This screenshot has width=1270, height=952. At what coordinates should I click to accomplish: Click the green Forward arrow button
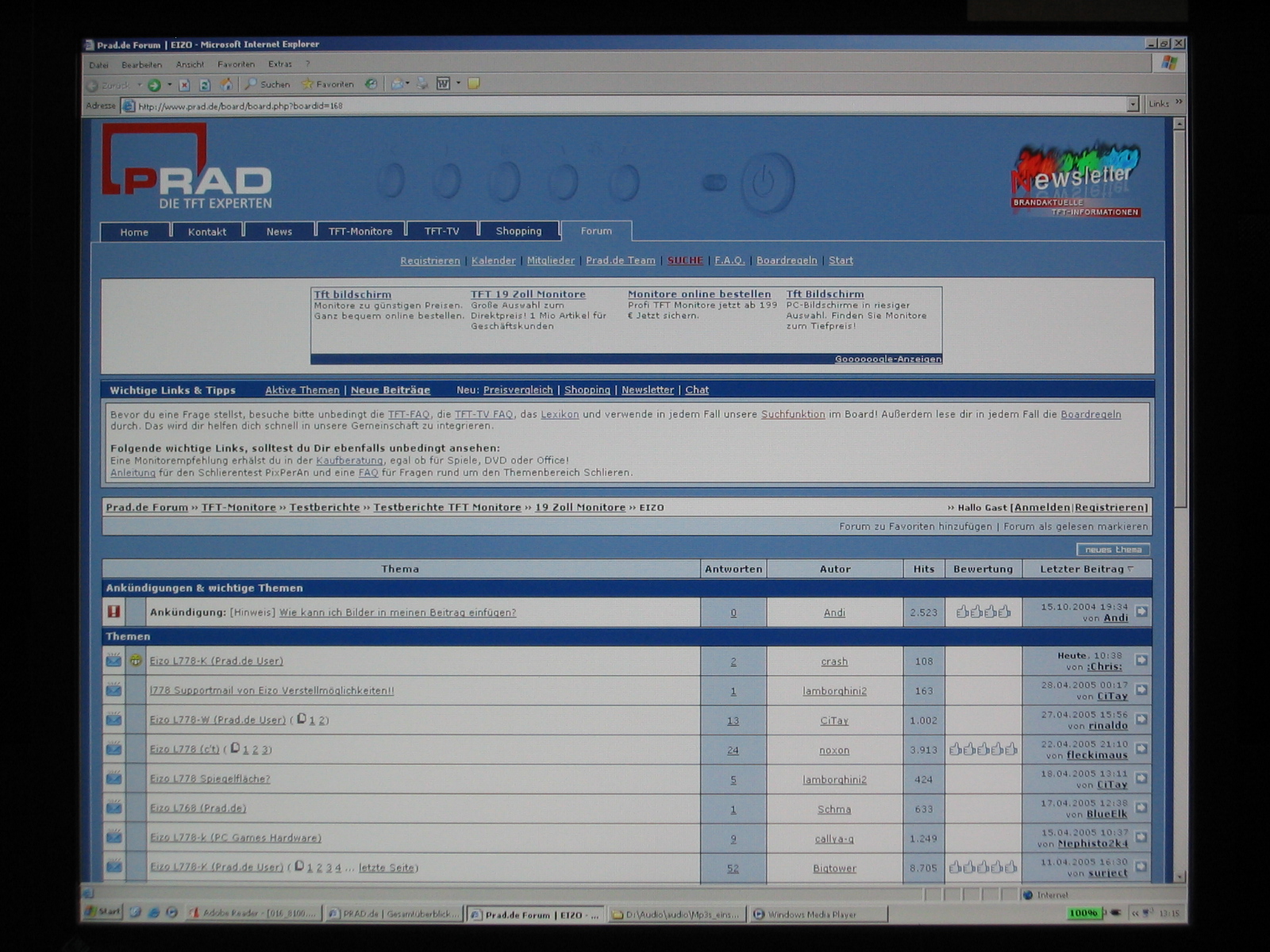154,85
